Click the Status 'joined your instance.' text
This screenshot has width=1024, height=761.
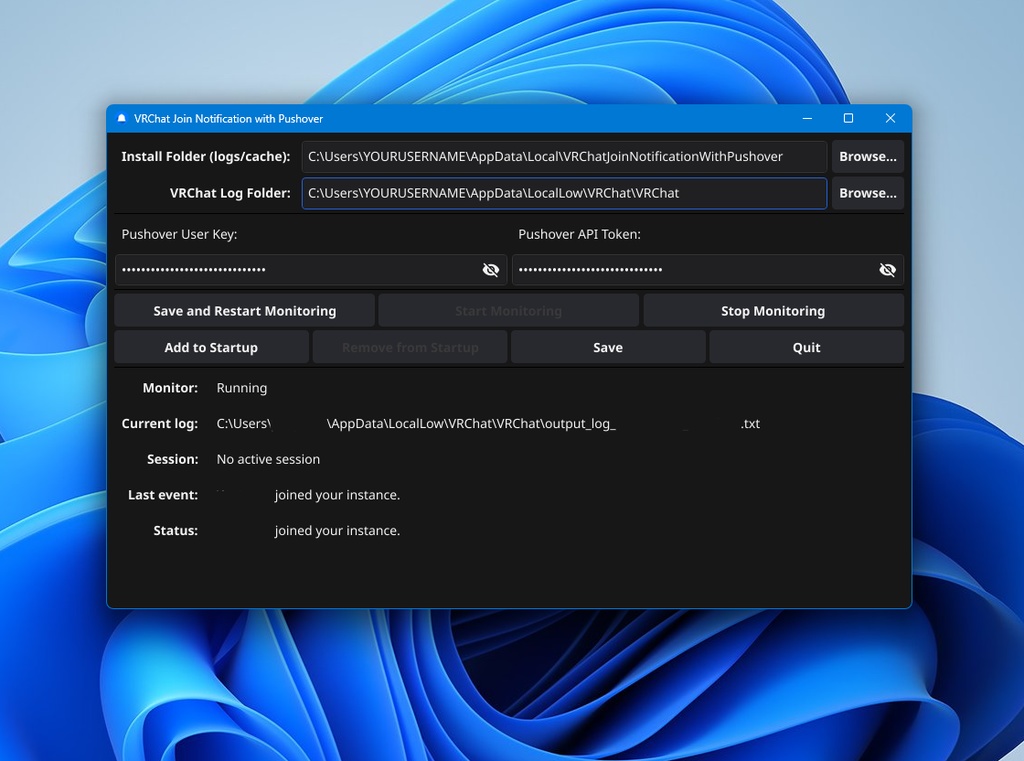337,530
